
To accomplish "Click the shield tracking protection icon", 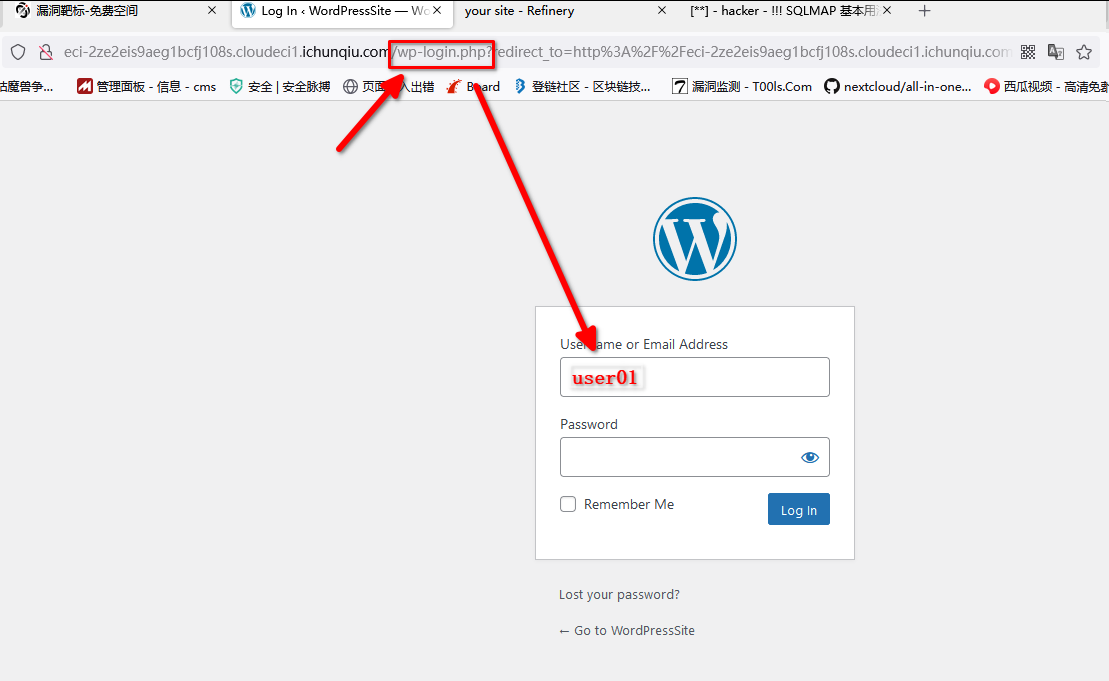I will (x=18, y=52).
